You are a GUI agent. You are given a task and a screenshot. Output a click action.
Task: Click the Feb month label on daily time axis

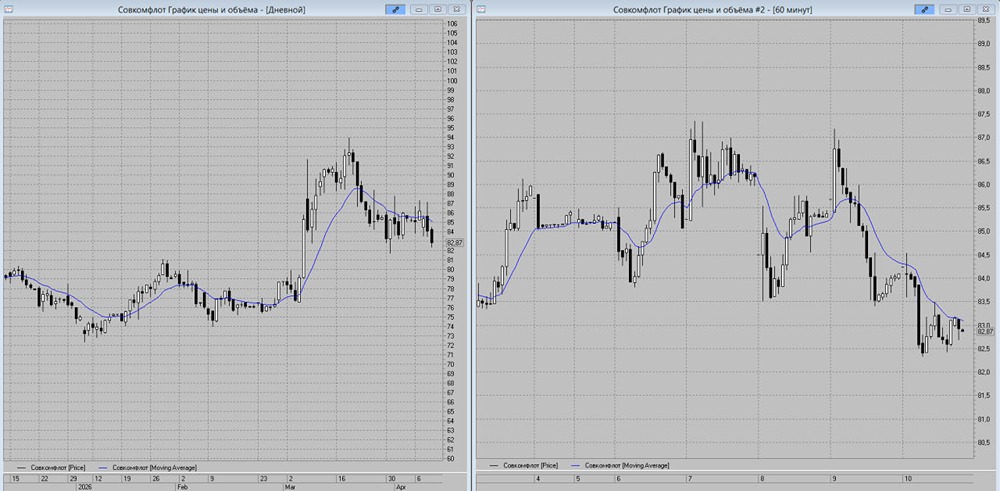(x=182, y=486)
